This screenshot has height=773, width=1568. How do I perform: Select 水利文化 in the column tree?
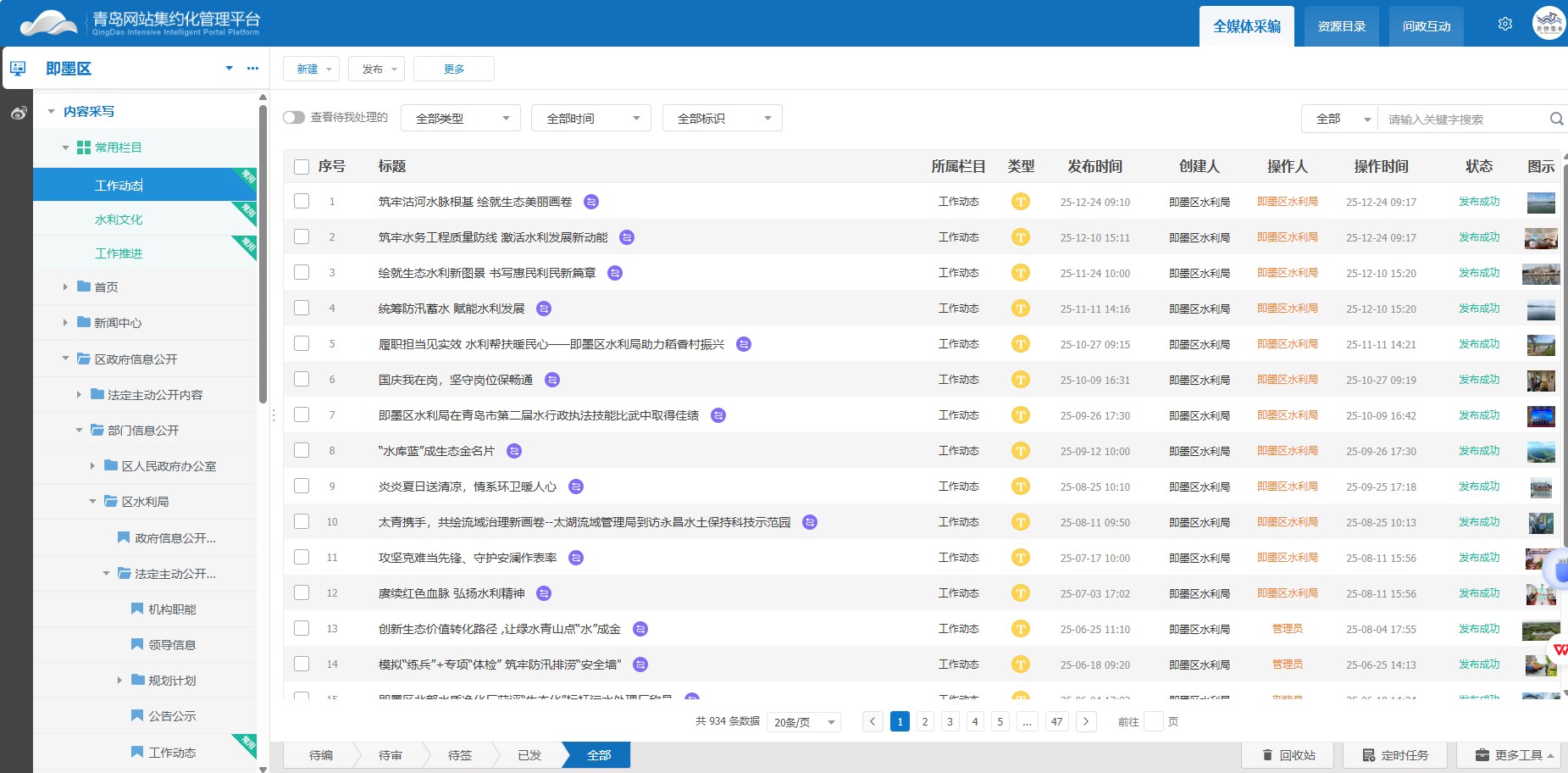[x=119, y=219]
